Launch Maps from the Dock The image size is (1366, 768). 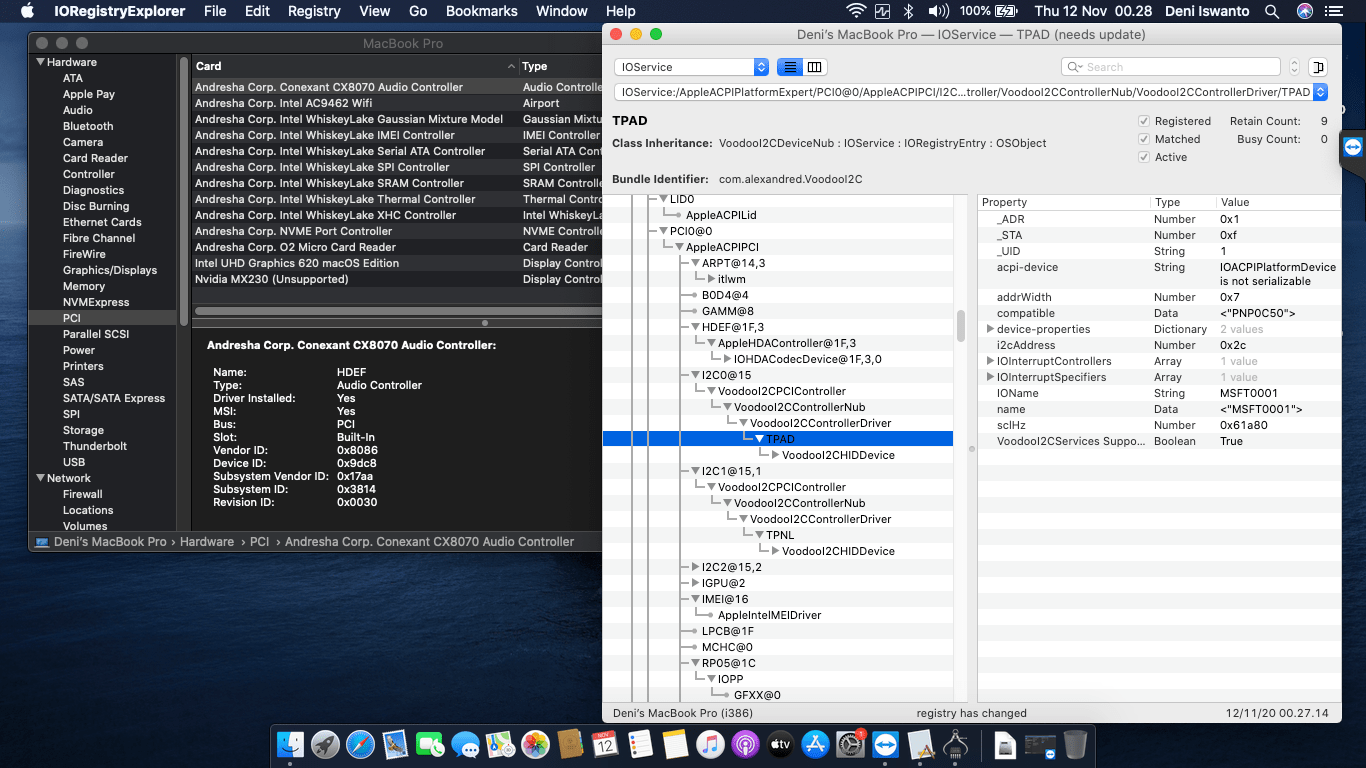pos(500,744)
